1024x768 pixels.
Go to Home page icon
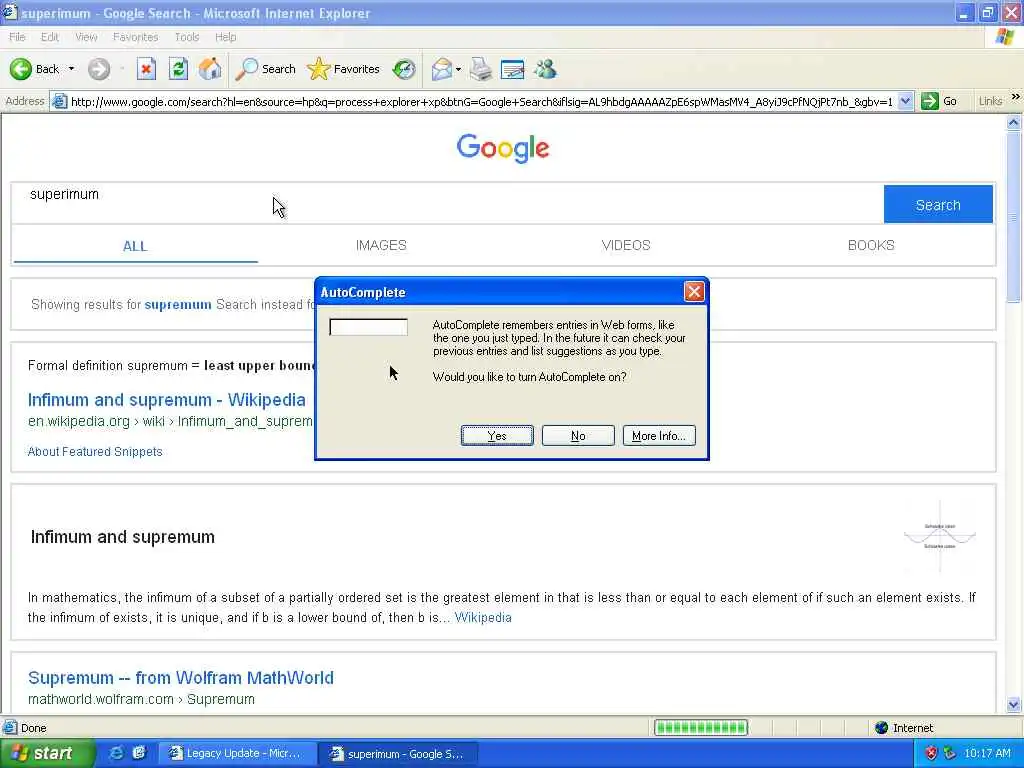pyautogui.click(x=210, y=69)
